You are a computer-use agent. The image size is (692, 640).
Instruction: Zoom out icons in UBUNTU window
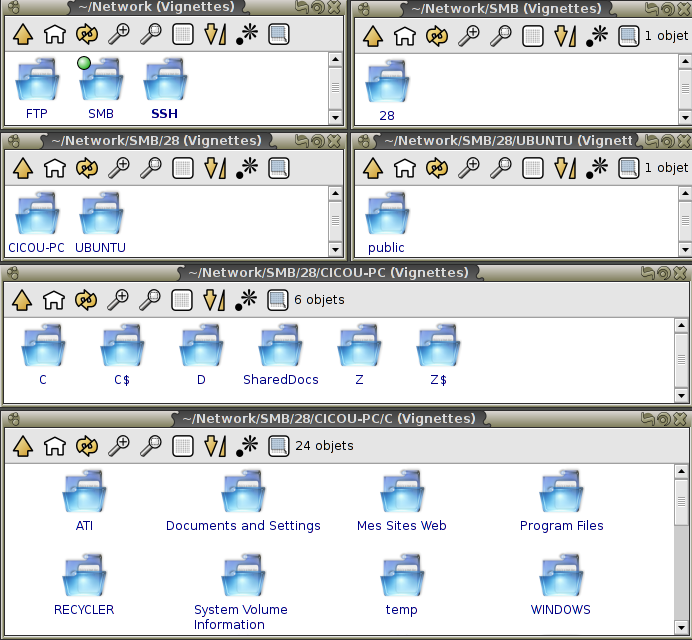tap(501, 168)
